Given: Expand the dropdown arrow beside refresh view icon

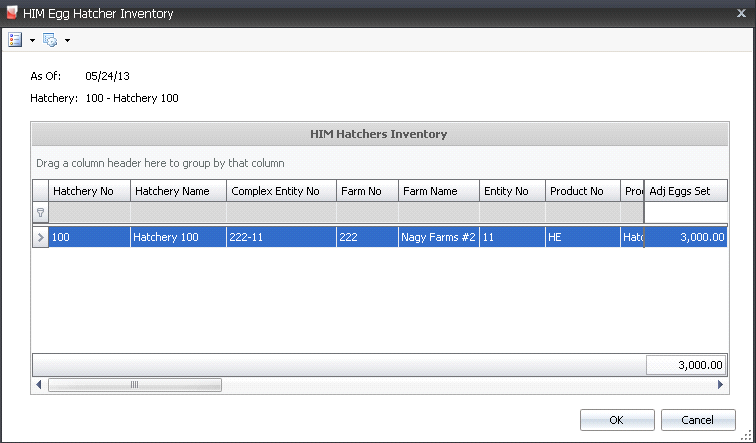Looking at the screenshot, I should pos(67,41).
